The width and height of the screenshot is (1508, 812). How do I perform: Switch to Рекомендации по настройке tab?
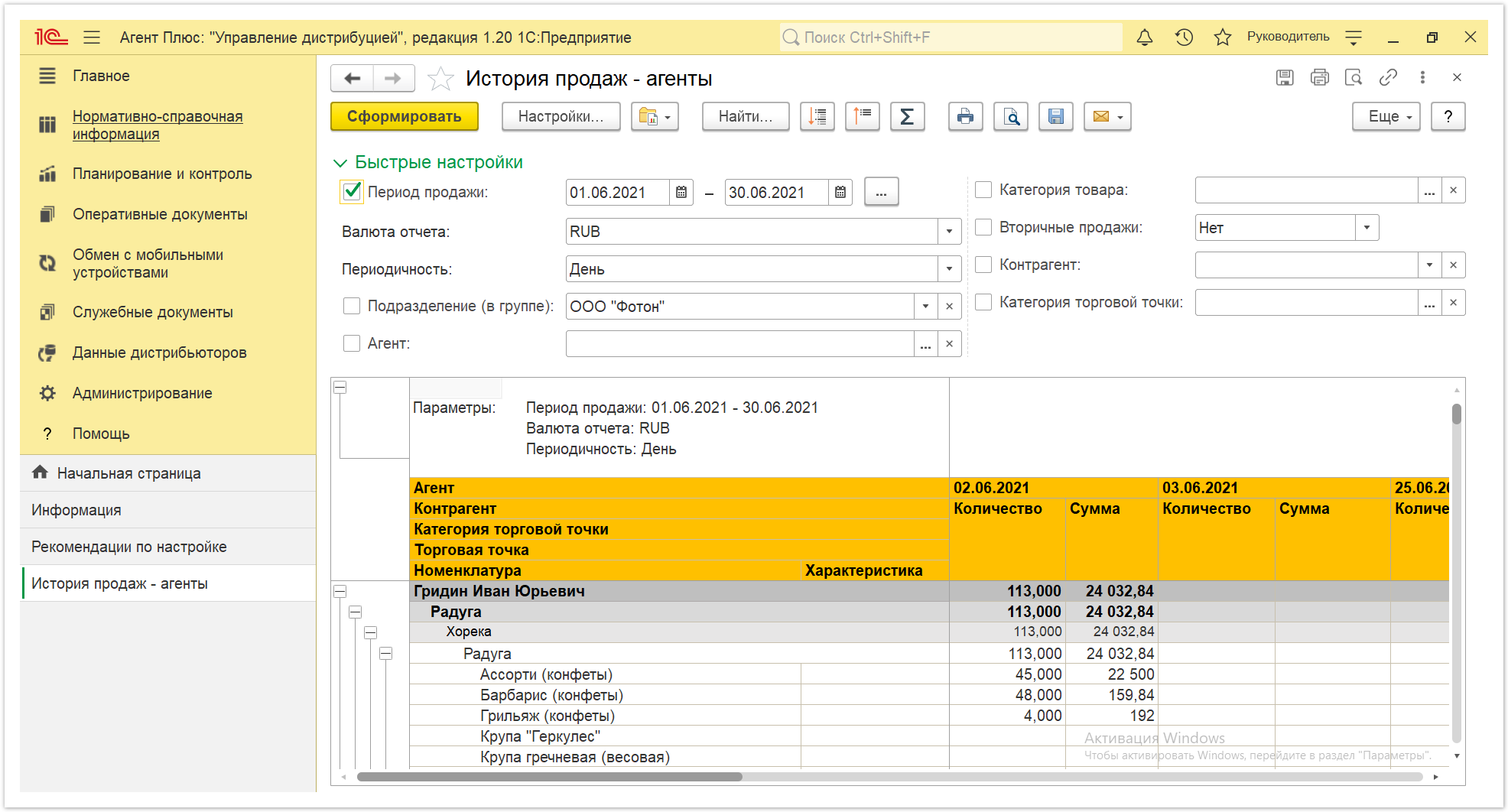click(168, 547)
